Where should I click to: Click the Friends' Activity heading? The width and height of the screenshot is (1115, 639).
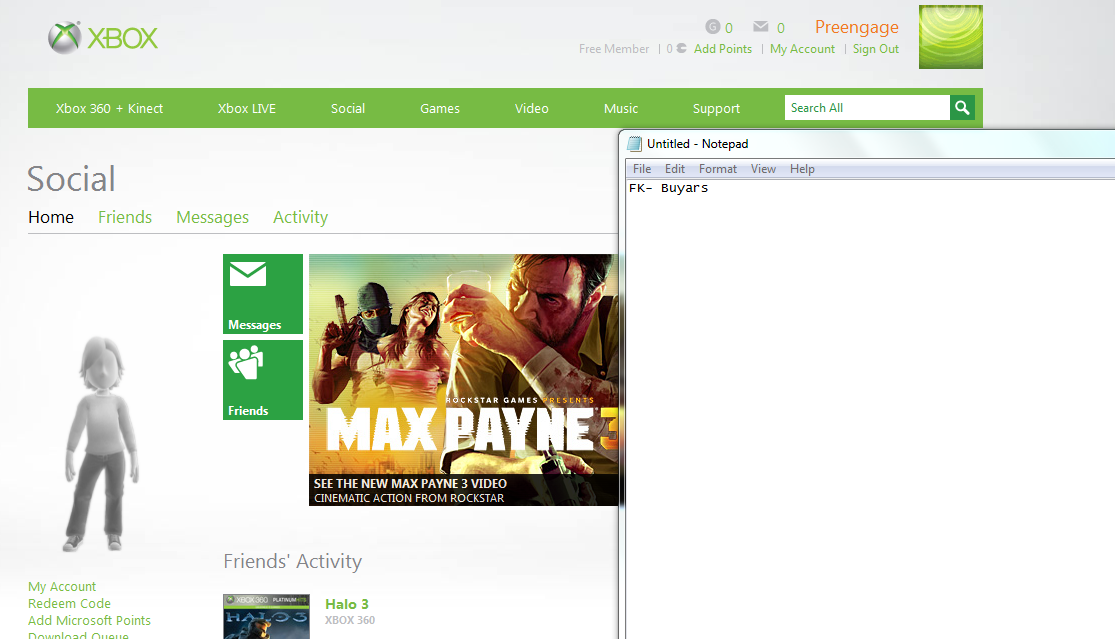tap(293, 562)
